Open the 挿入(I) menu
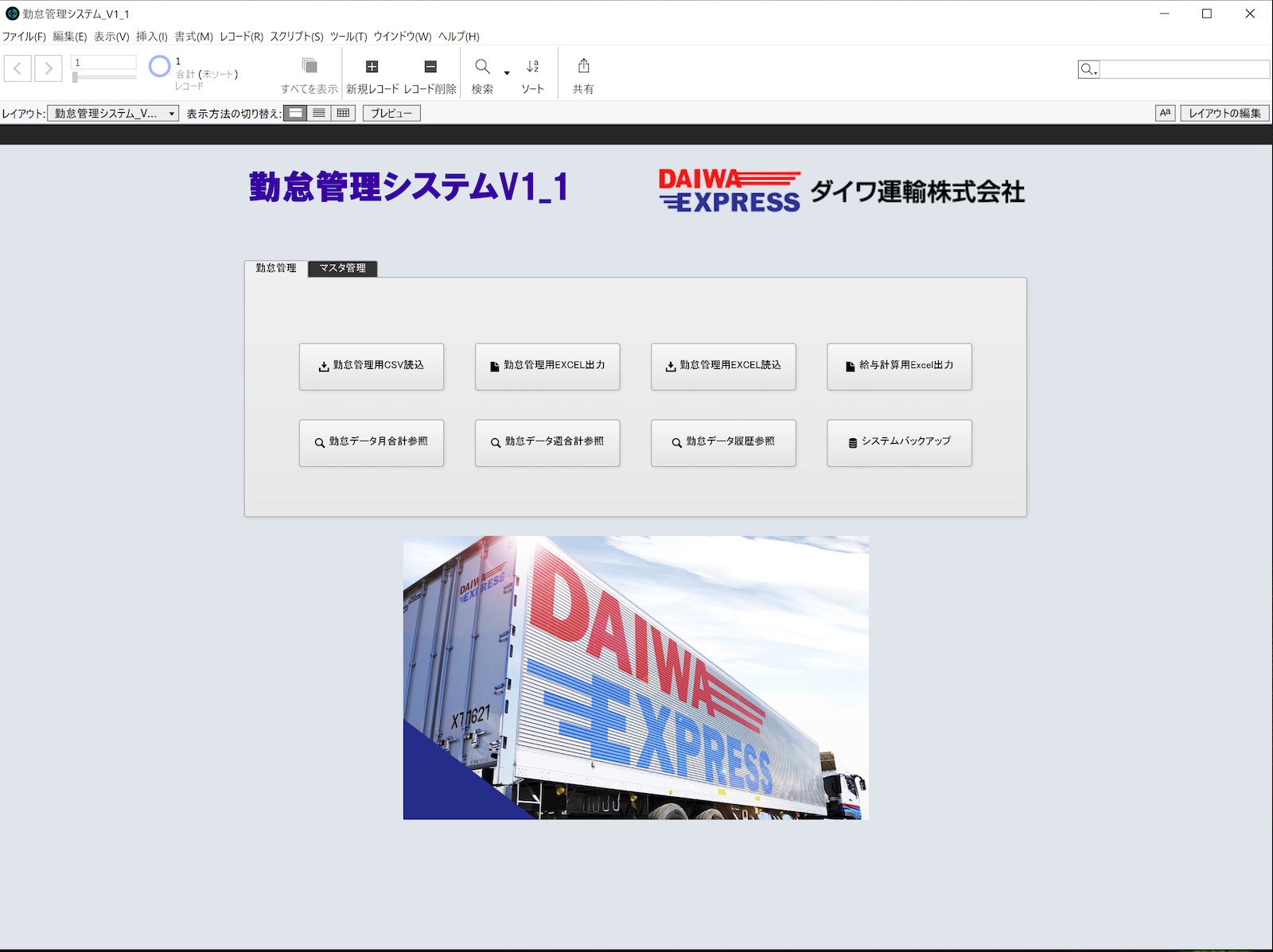Image resolution: width=1273 pixels, height=952 pixels. [x=152, y=37]
